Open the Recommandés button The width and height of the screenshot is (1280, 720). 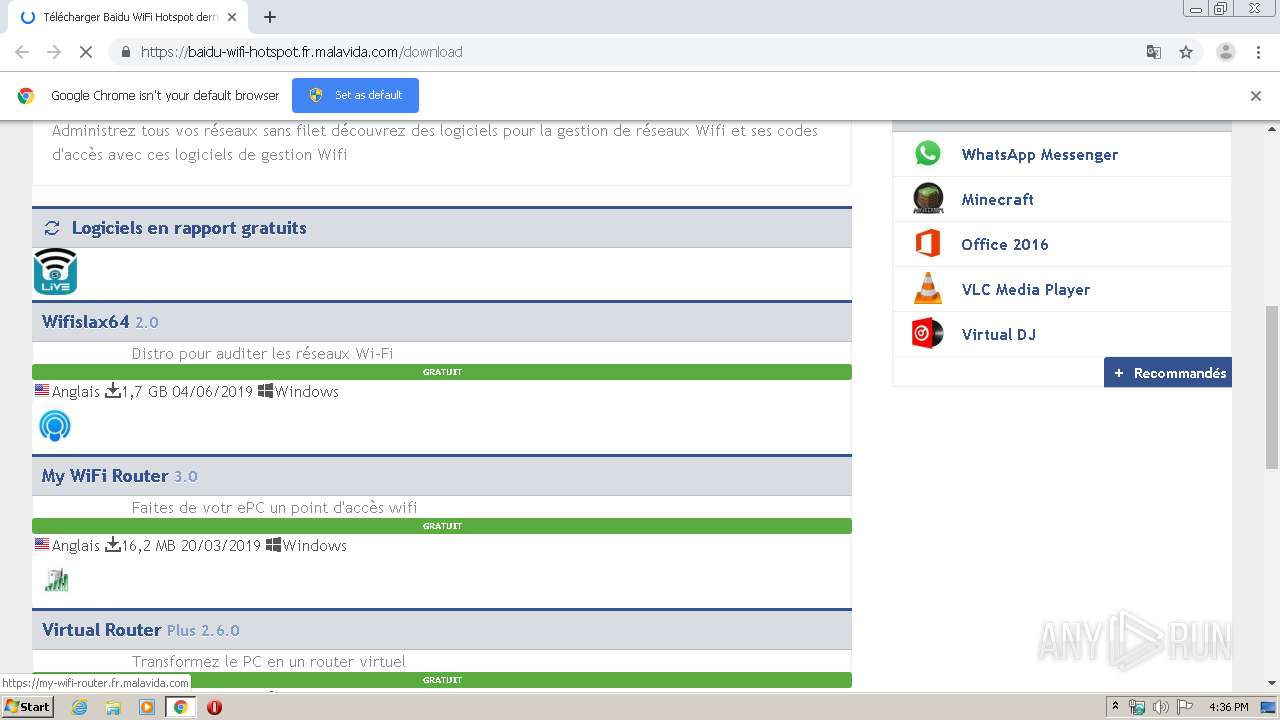click(x=1168, y=373)
